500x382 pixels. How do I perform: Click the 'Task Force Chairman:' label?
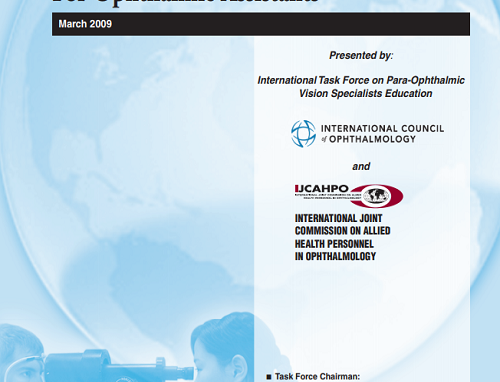pyautogui.click(x=317, y=377)
